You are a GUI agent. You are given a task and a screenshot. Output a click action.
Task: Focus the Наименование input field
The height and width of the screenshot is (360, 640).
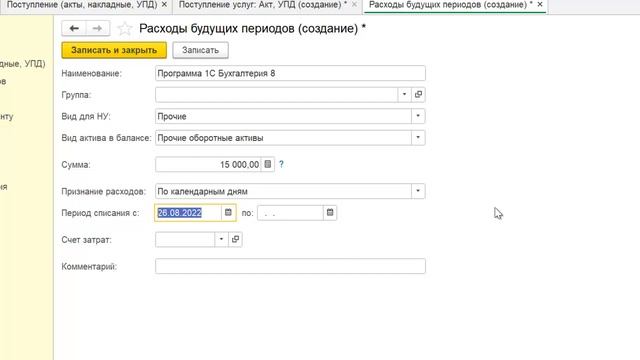(x=290, y=73)
